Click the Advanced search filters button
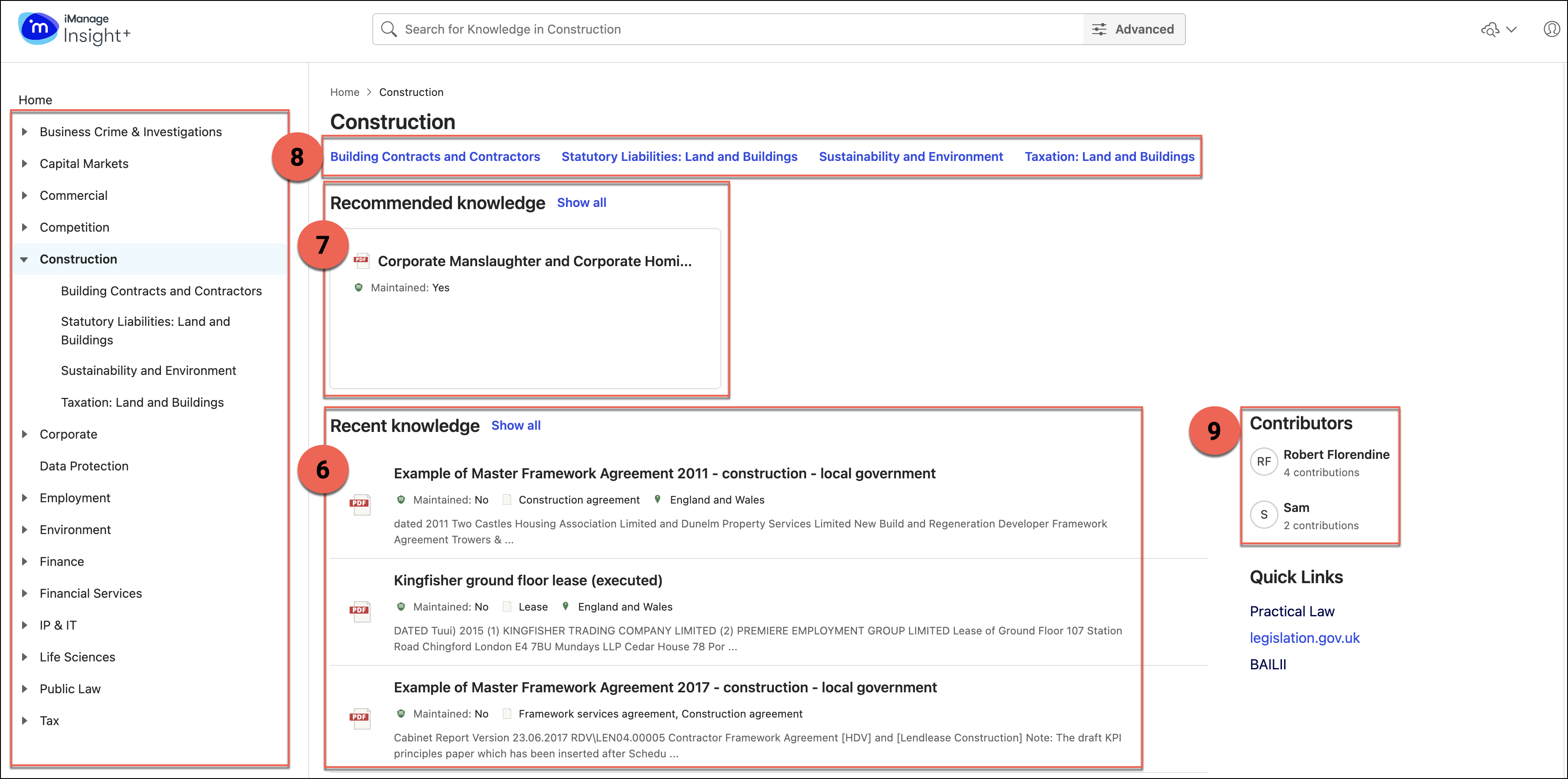The image size is (1568, 779). coord(1133,29)
